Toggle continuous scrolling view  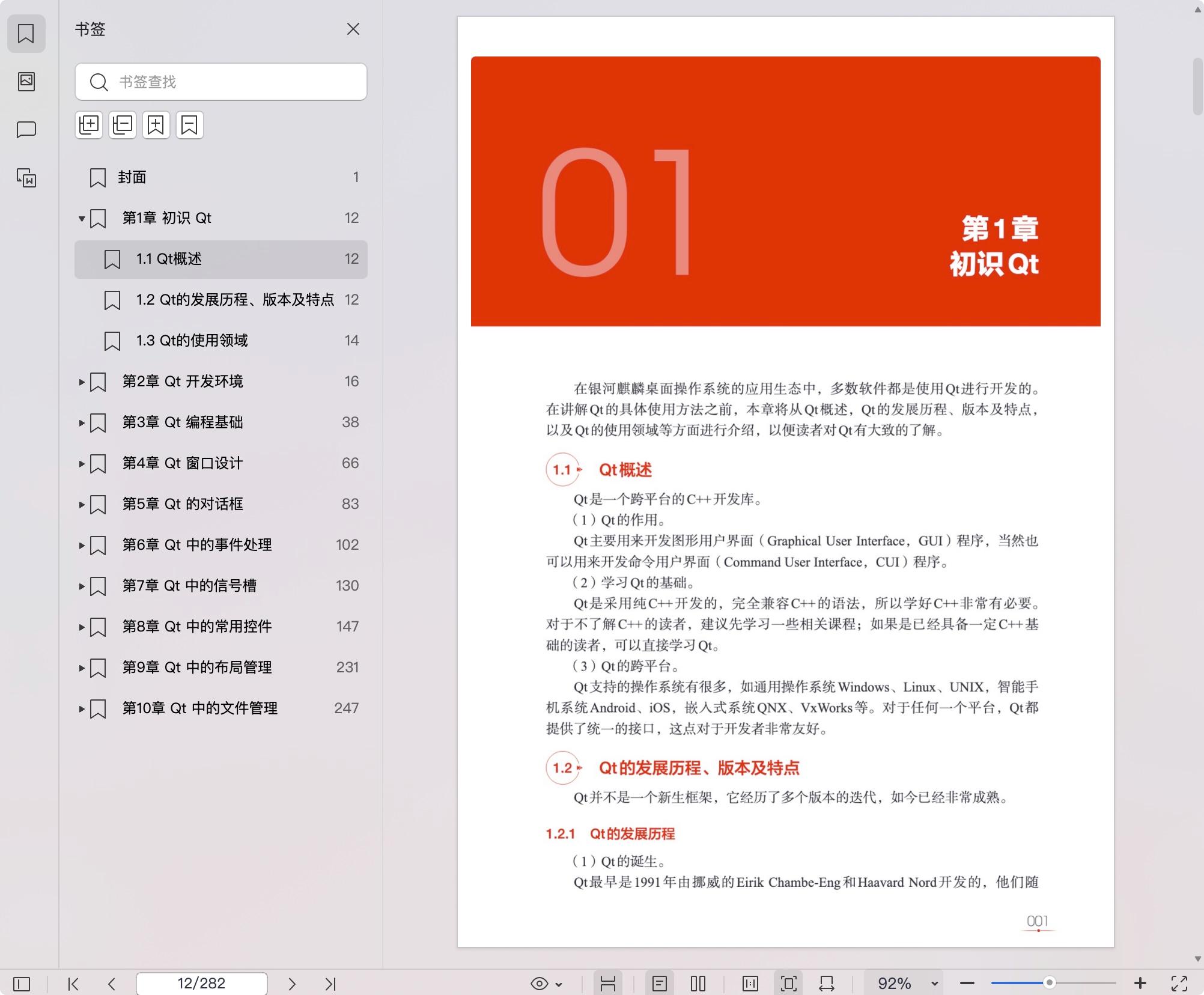[608, 984]
